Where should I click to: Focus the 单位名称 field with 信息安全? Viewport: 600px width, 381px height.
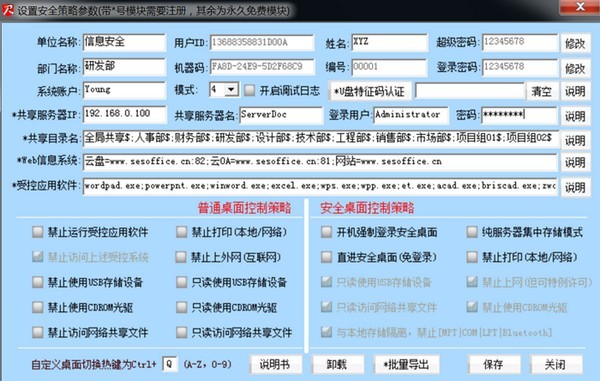tap(124, 42)
